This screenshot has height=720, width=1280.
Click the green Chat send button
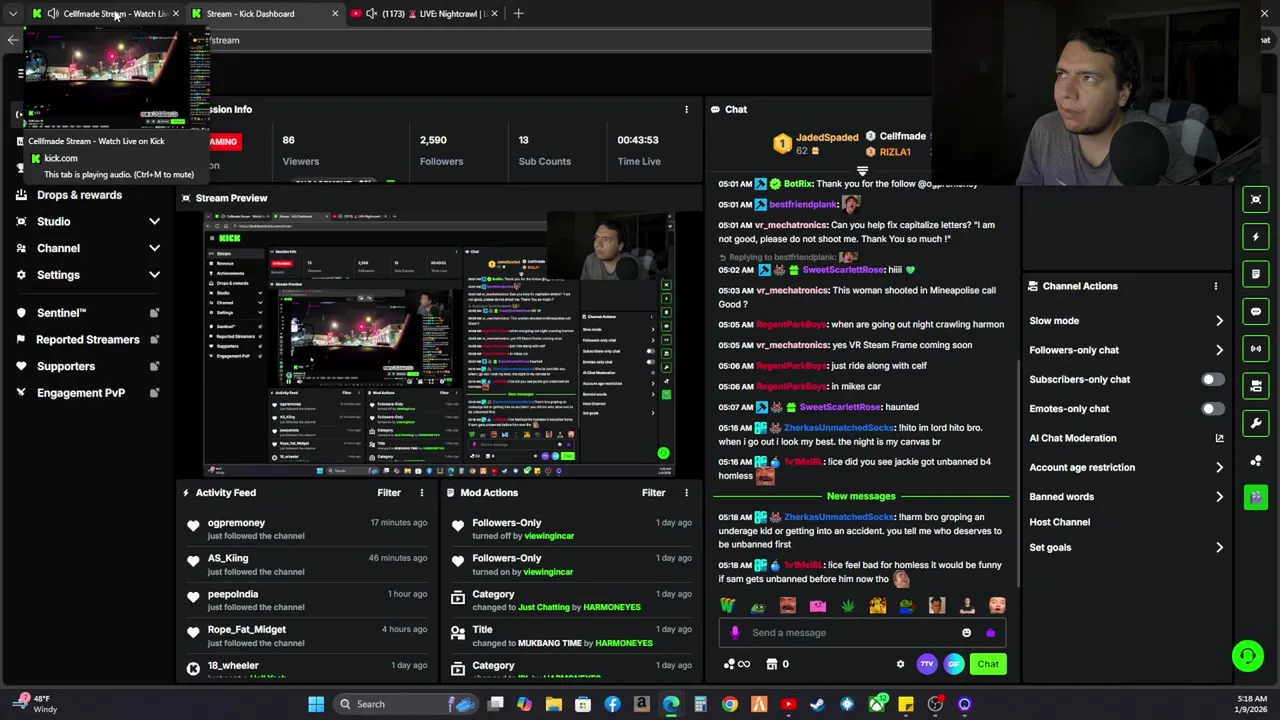988,664
